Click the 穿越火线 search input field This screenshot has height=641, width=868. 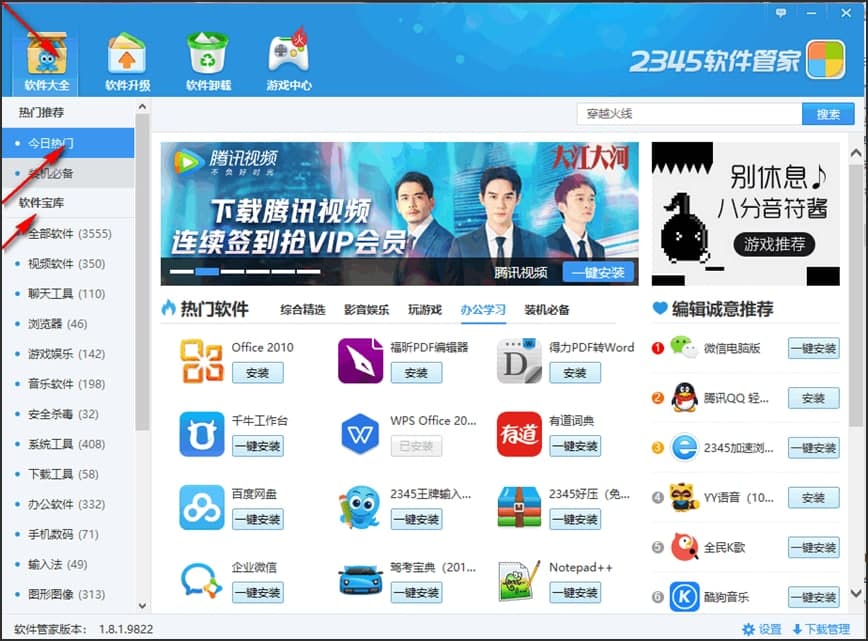689,114
